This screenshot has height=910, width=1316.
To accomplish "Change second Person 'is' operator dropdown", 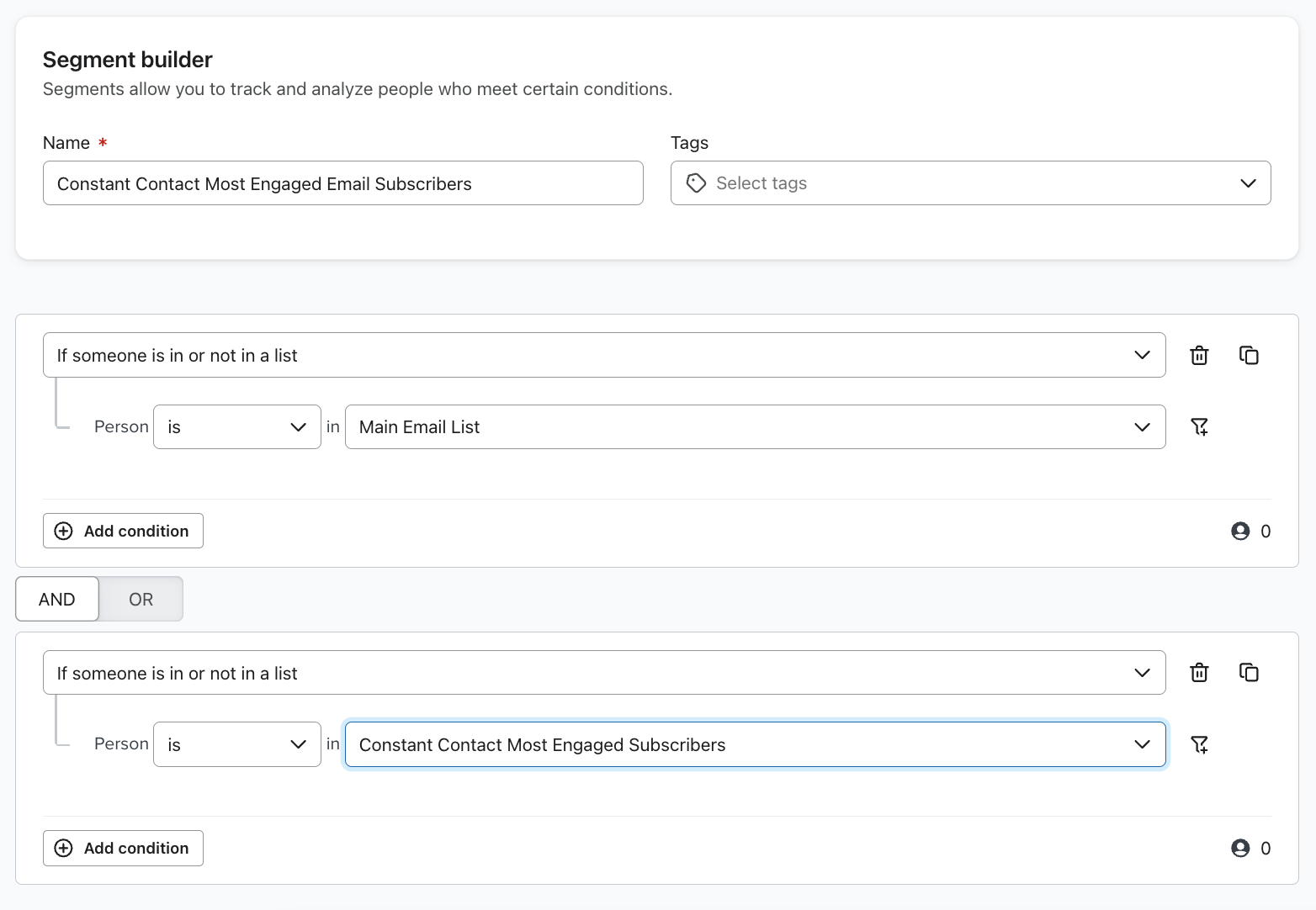I will 236,744.
